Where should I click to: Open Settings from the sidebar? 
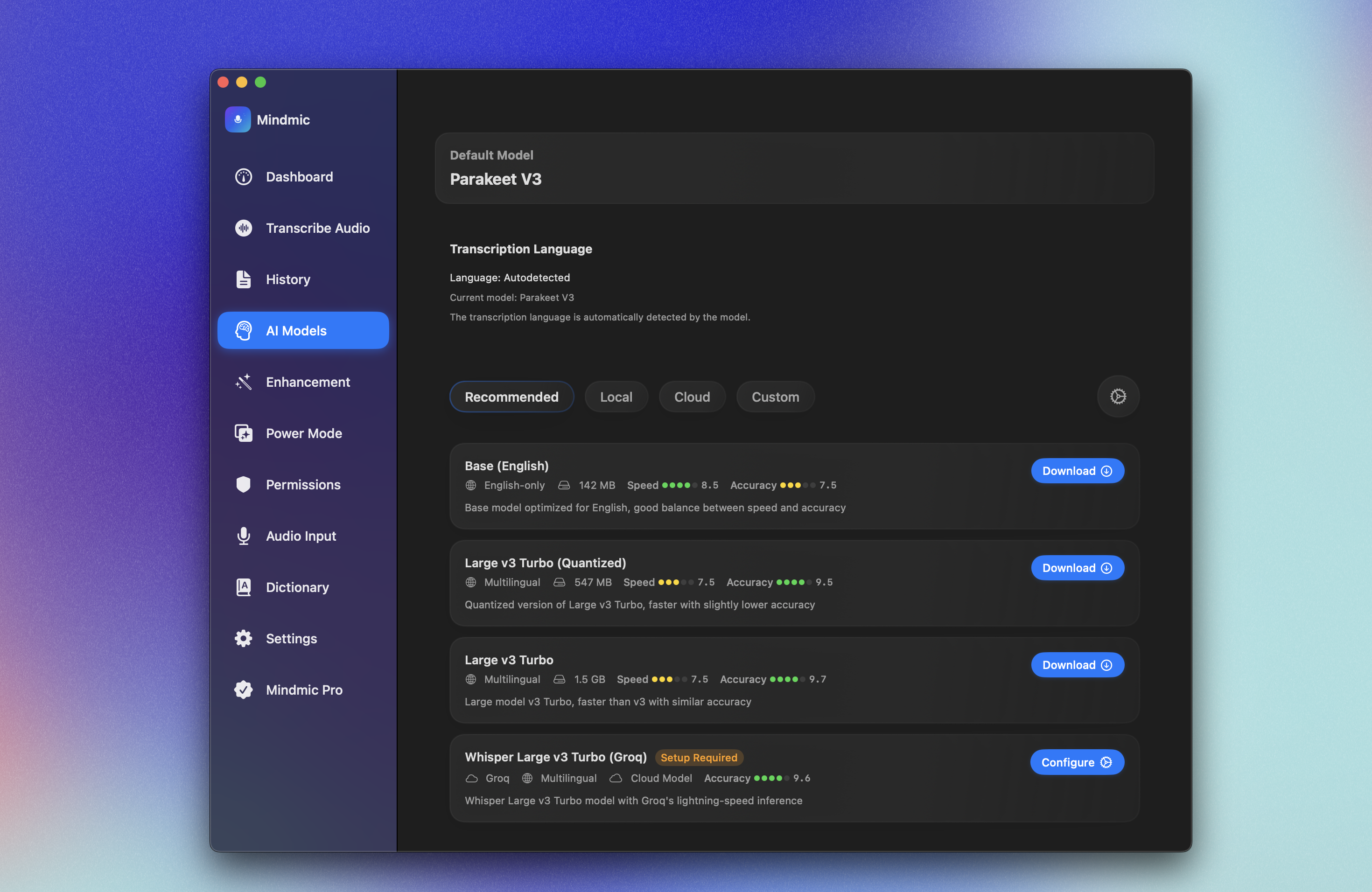[x=291, y=639]
